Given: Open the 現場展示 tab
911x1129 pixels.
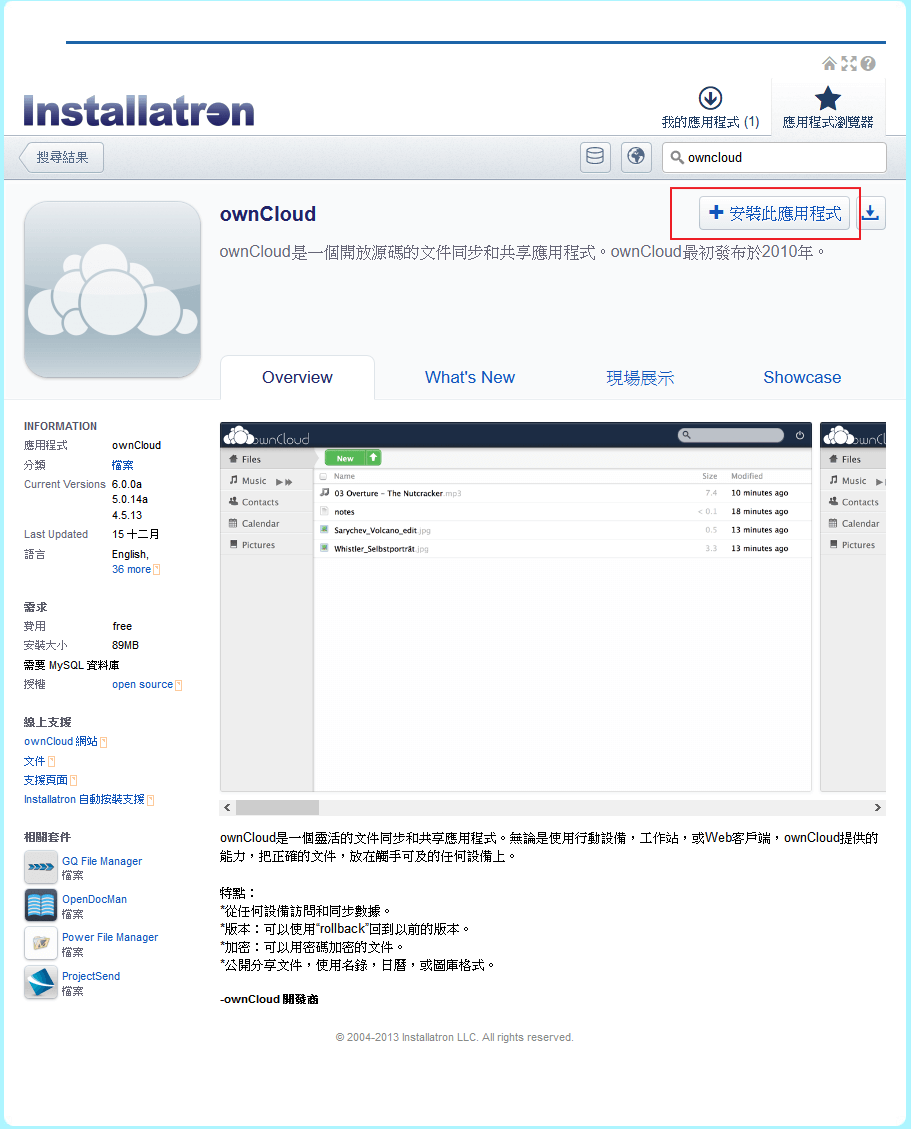Looking at the screenshot, I should [x=640, y=377].
